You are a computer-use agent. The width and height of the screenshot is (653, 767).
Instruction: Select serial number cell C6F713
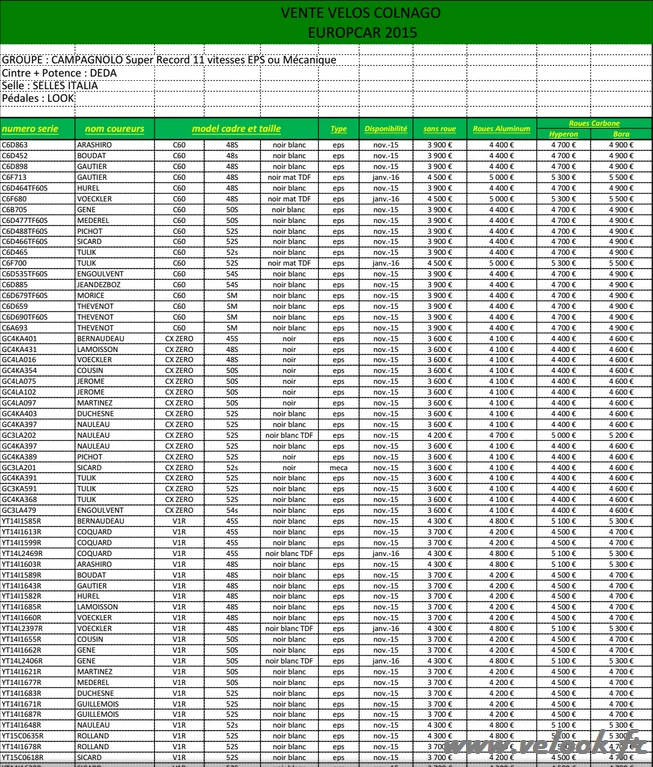click(14, 177)
